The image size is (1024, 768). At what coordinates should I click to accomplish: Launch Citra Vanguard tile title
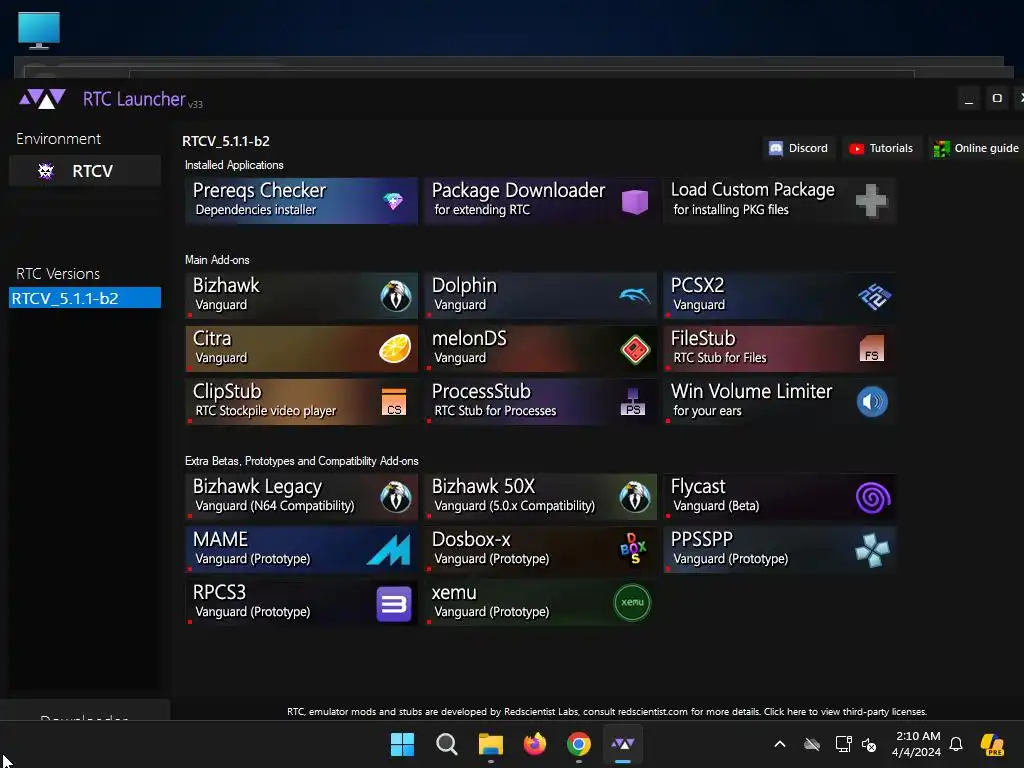(x=212, y=338)
